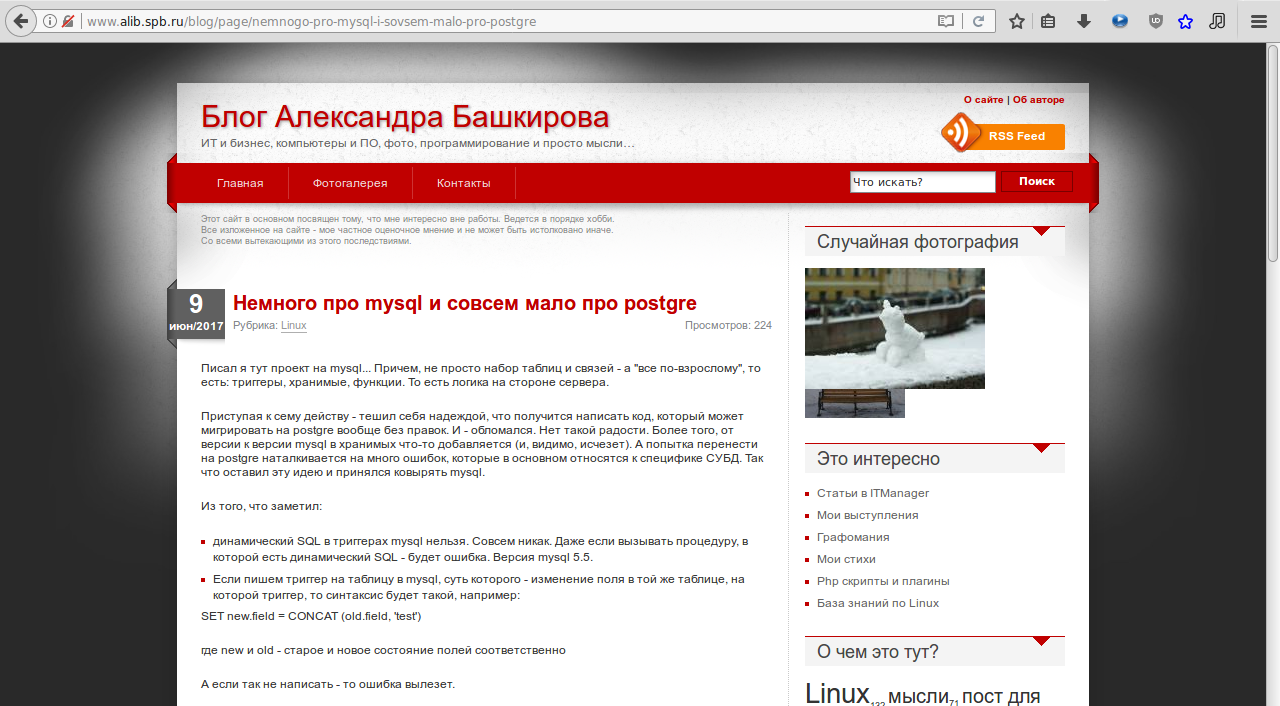Open the Главная menu item
This screenshot has width=1280, height=706.
pyautogui.click(x=240, y=183)
